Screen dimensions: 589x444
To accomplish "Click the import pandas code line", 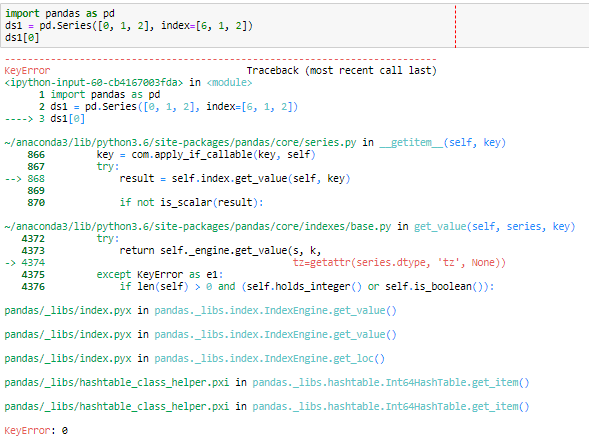I will pos(60,14).
